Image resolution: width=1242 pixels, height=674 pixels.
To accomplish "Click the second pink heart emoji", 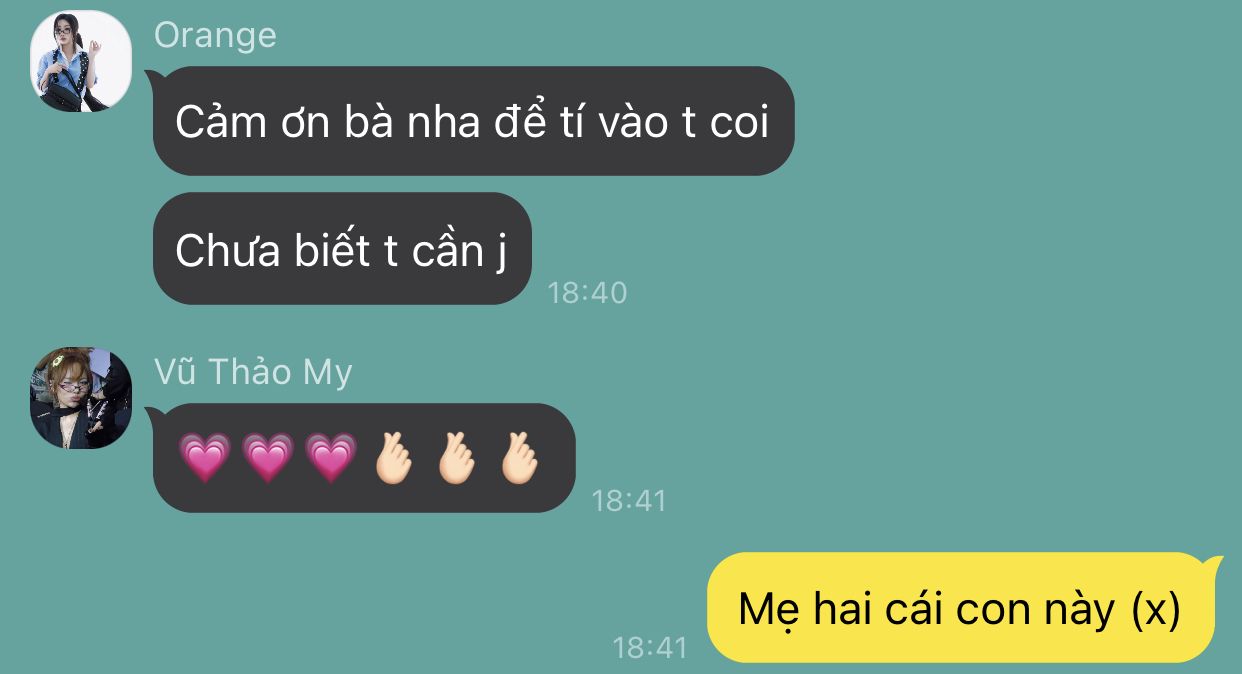I will point(268,459).
